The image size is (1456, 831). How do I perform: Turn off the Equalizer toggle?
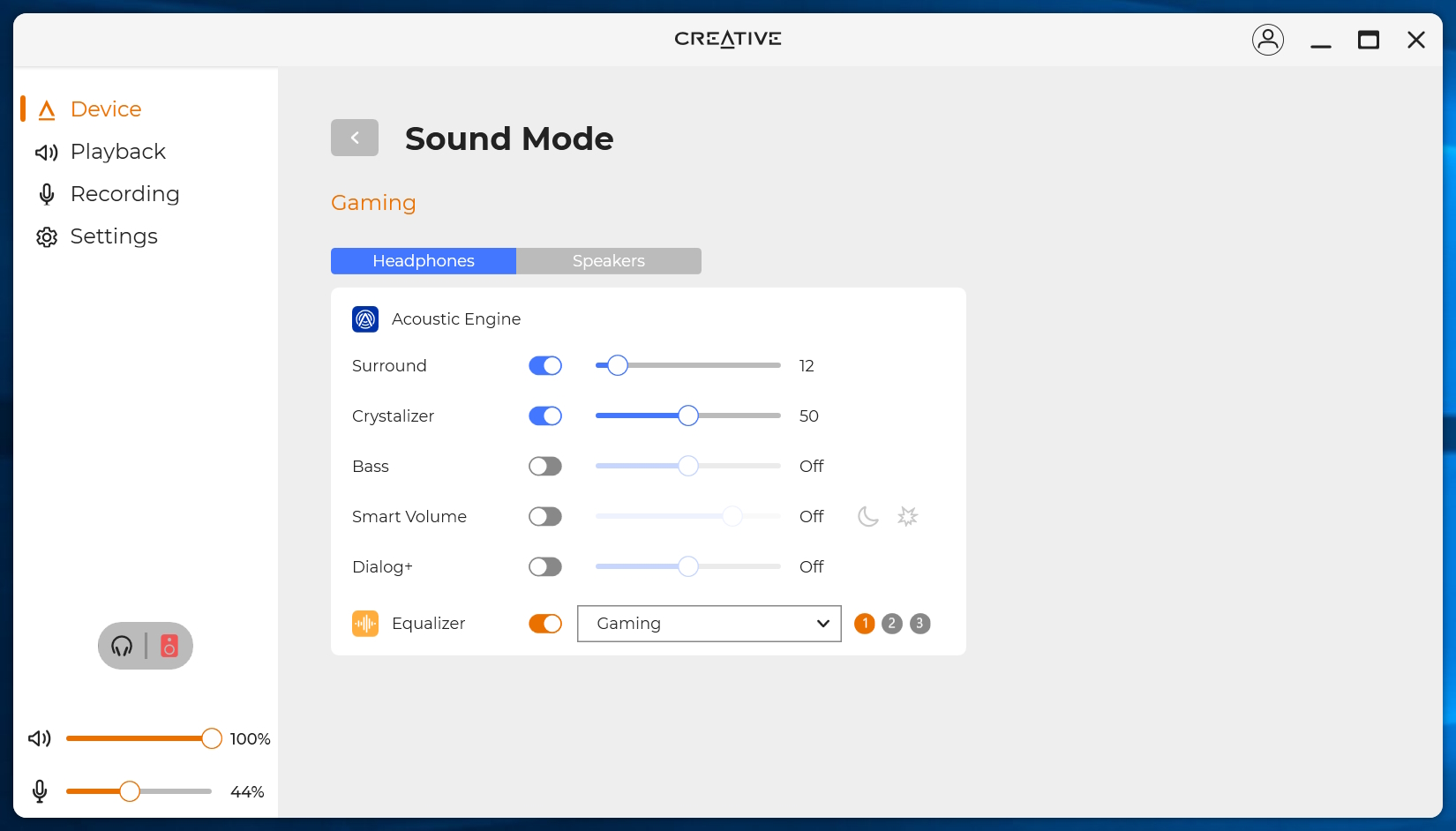(545, 624)
